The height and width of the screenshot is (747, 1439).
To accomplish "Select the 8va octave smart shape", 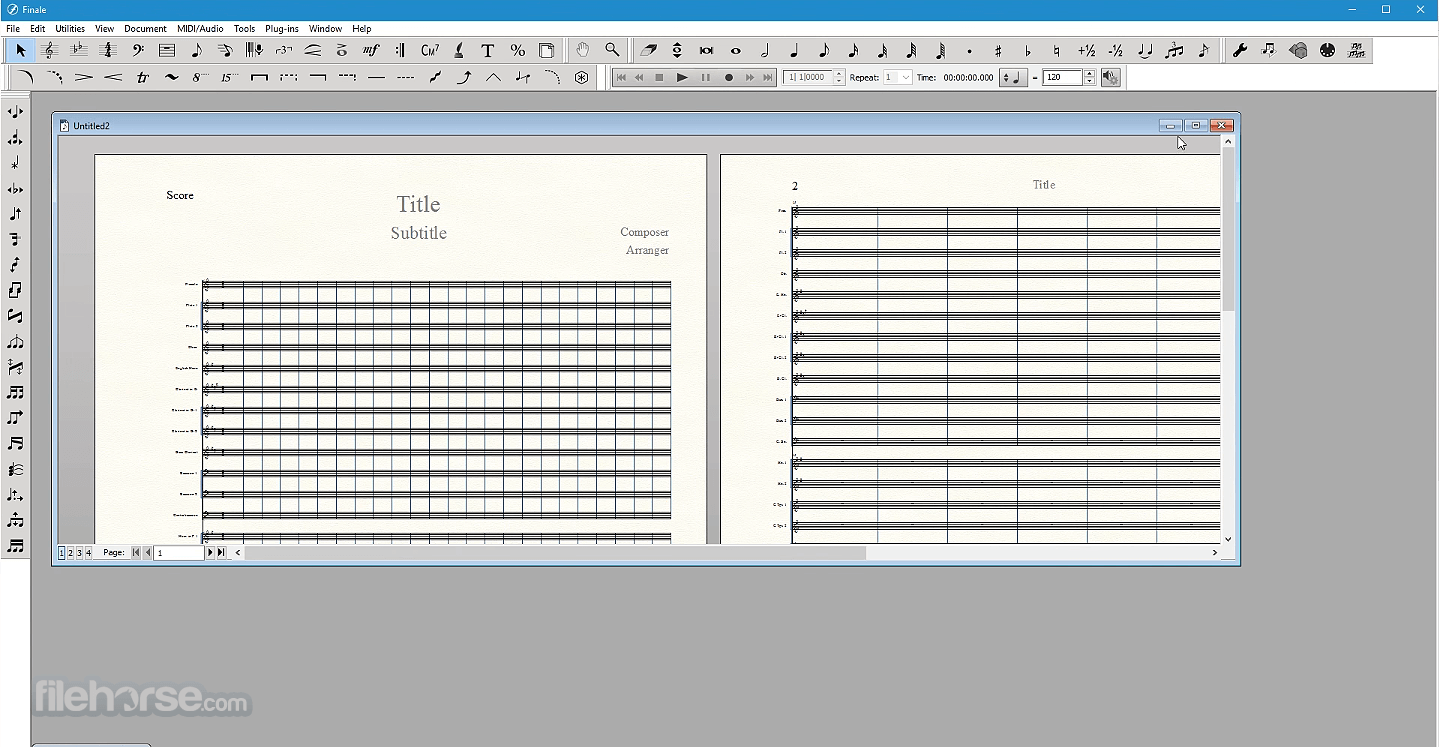I will (x=201, y=77).
